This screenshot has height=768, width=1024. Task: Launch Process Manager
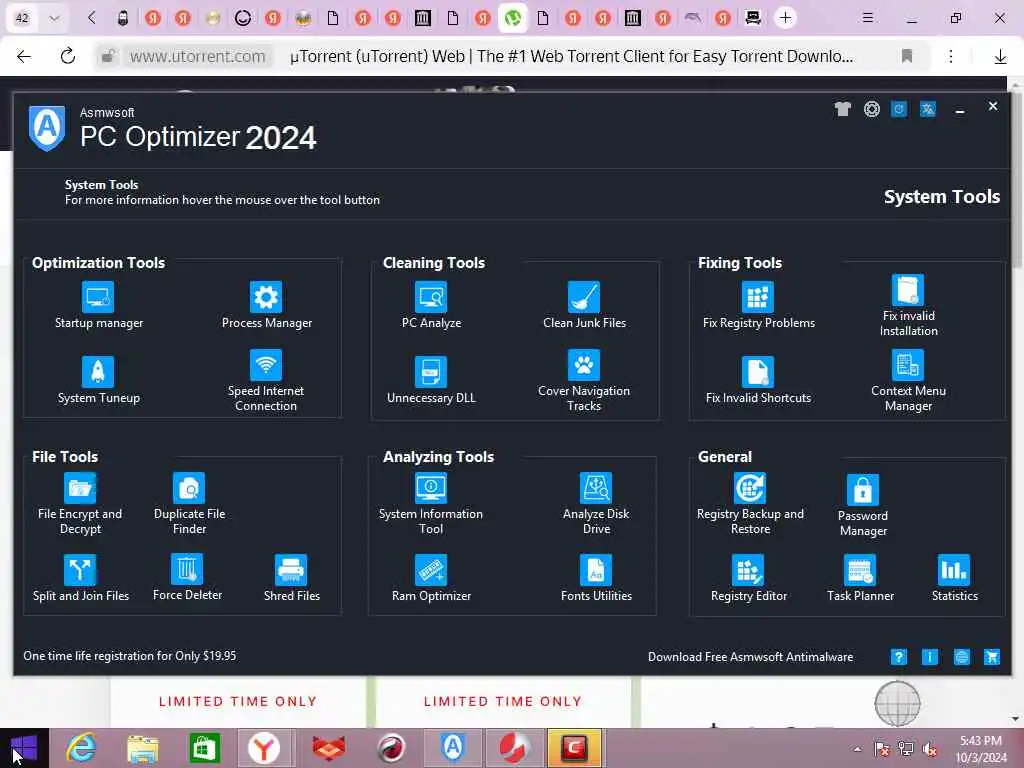pyautogui.click(x=266, y=305)
